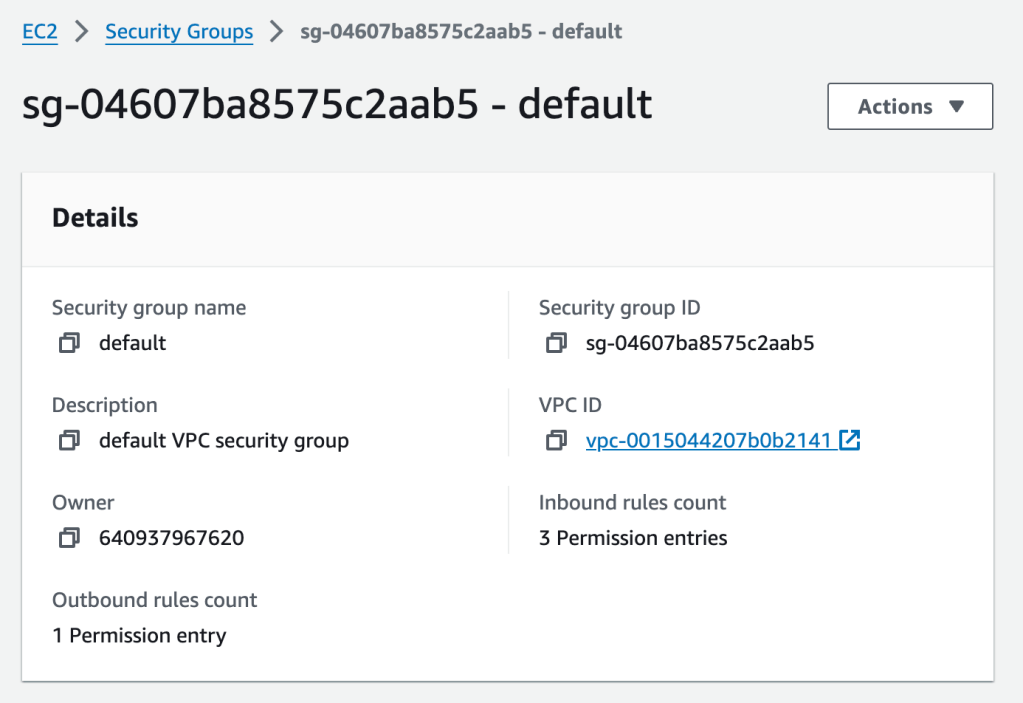Click the "3 Permission entries" inbound count
This screenshot has width=1023, height=703.
pos(633,538)
